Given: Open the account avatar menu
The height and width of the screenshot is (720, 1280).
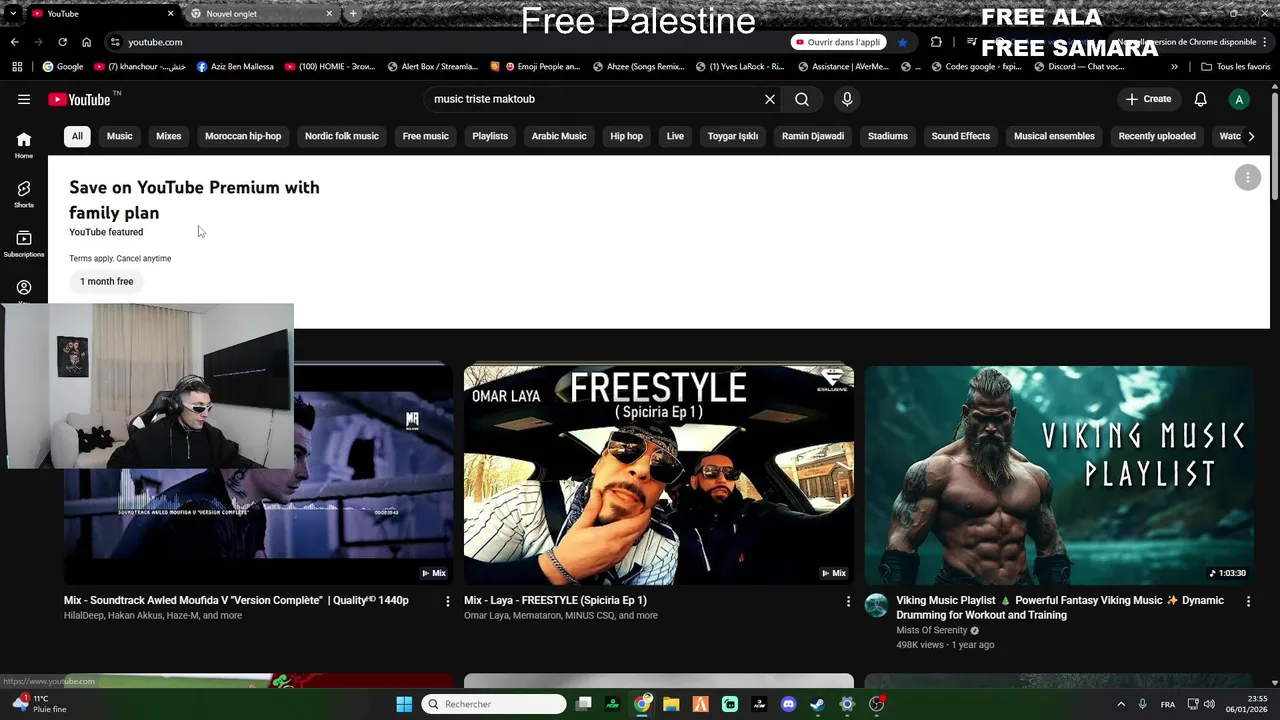Looking at the screenshot, I should (1240, 99).
